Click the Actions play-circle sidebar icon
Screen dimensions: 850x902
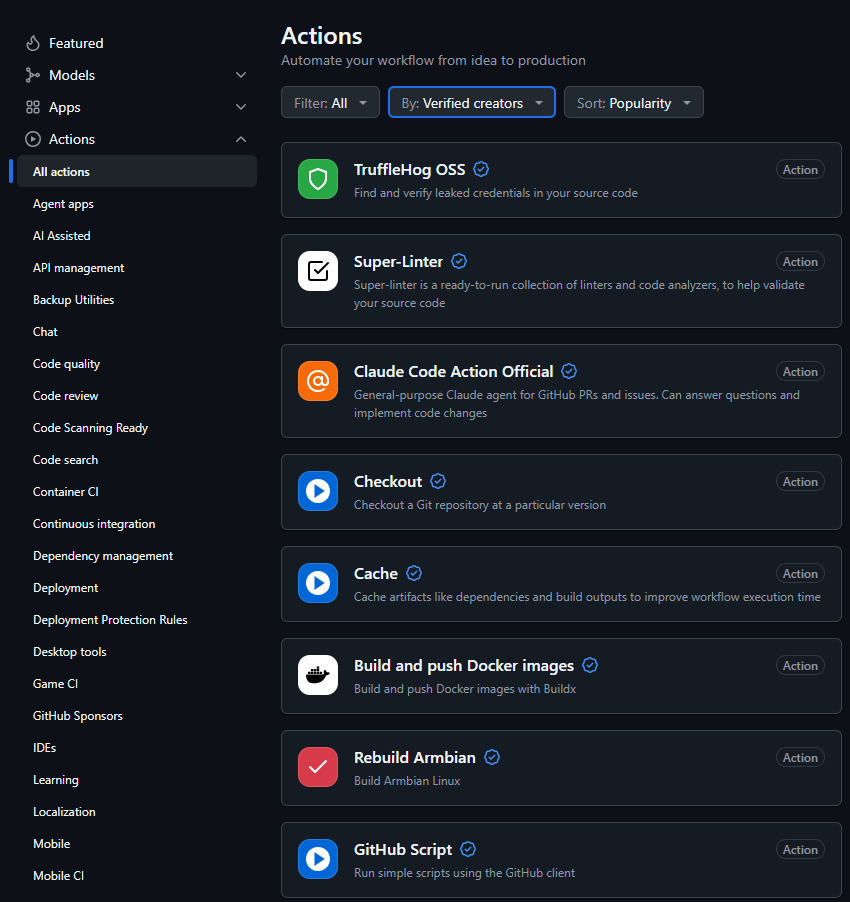(33, 139)
